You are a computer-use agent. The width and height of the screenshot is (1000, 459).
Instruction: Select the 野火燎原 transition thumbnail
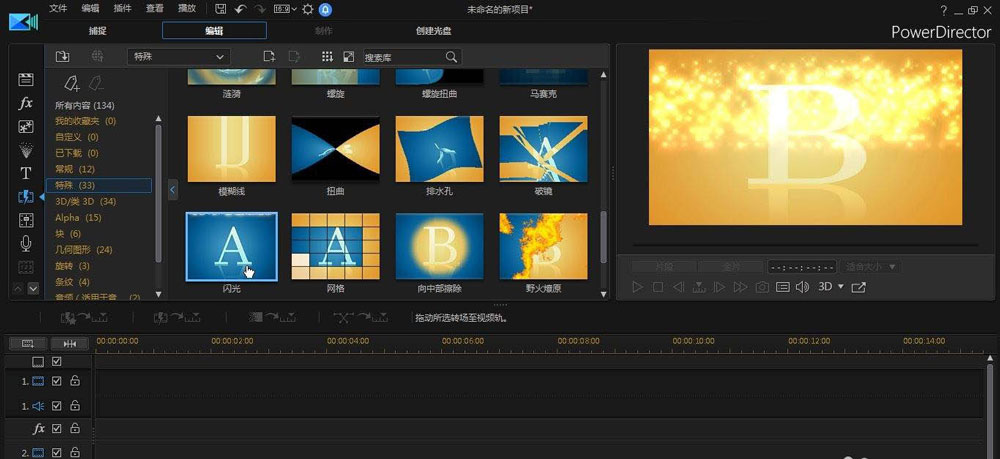click(x=543, y=246)
